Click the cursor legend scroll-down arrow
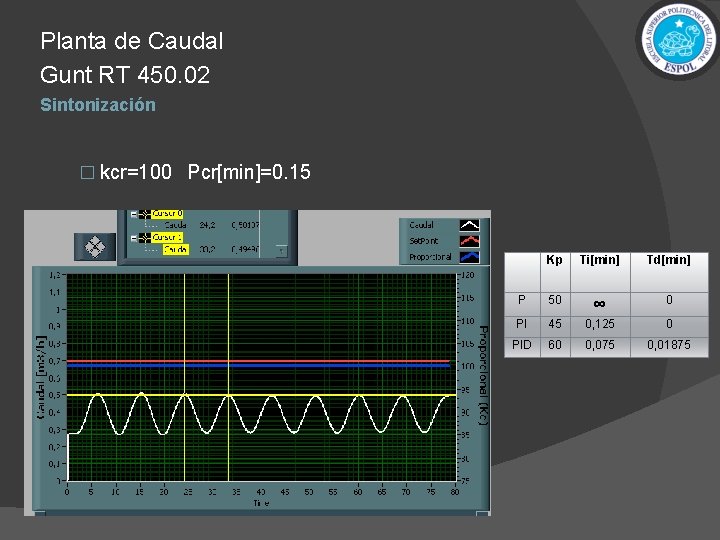The width and height of the screenshot is (720, 540). point(281,251)
